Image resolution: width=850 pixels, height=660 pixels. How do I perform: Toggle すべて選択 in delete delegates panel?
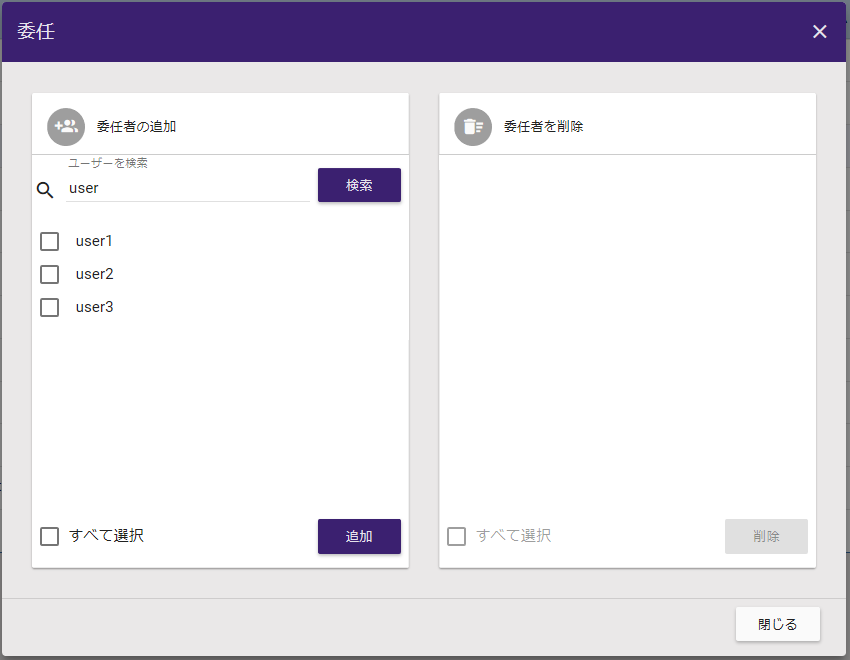tap(456, 536)
